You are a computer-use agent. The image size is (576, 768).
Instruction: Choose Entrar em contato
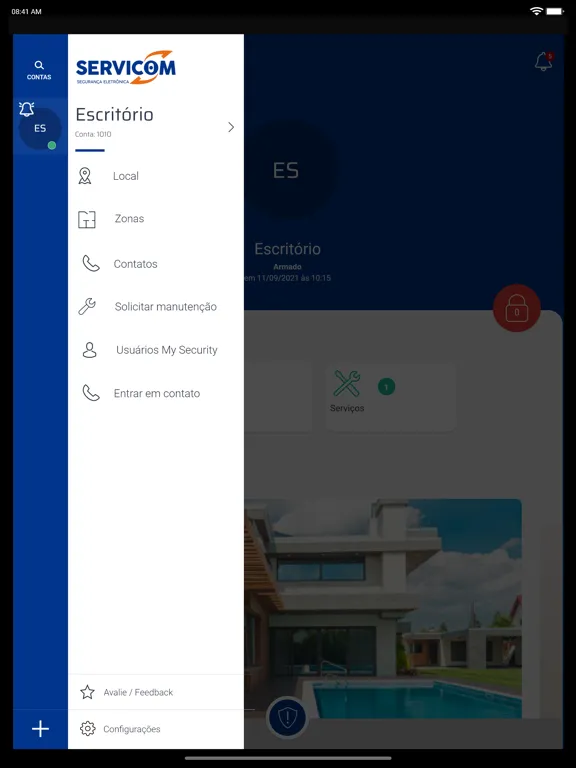156,393
